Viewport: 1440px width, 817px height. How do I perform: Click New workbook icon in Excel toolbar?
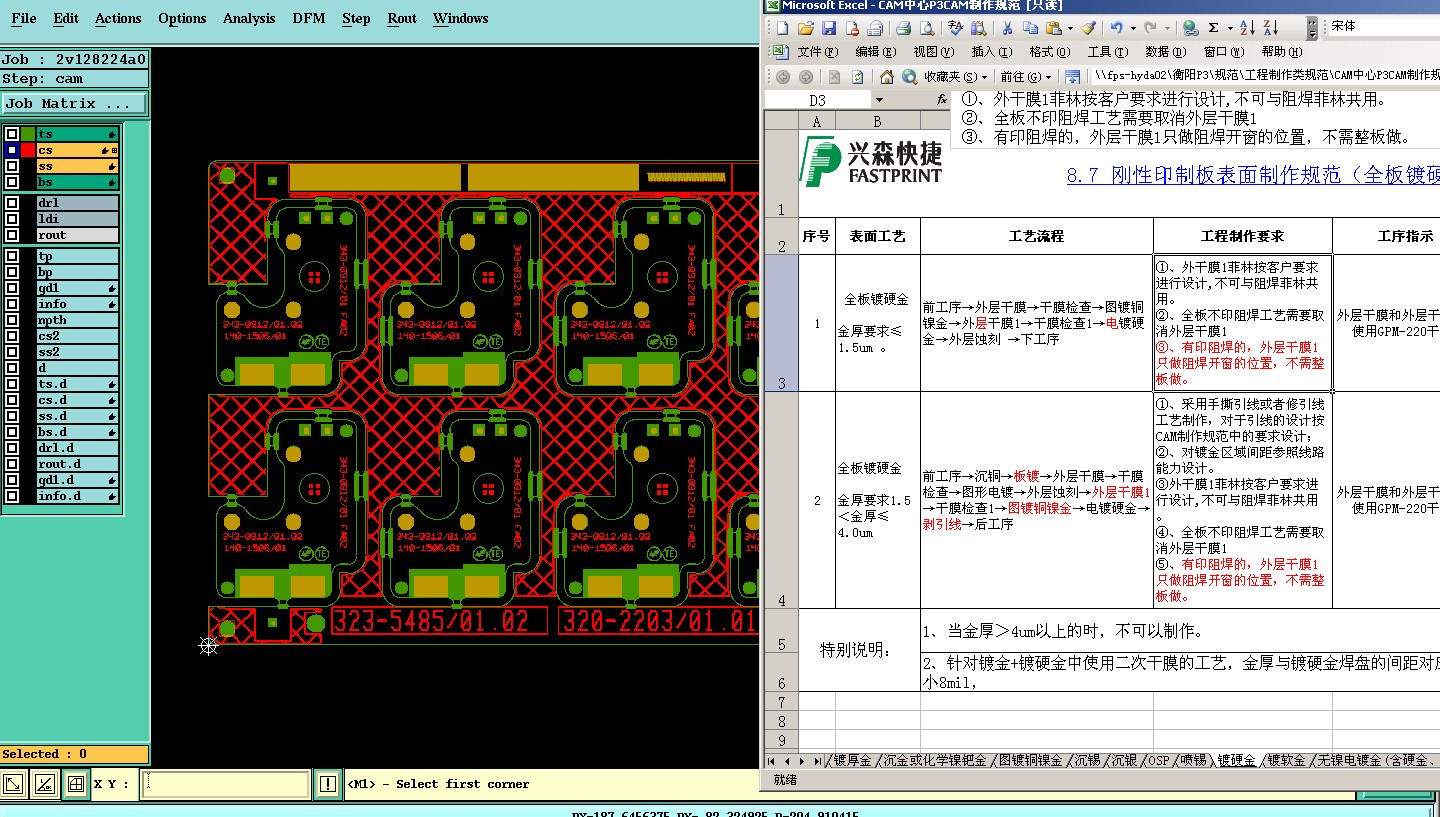783,28
